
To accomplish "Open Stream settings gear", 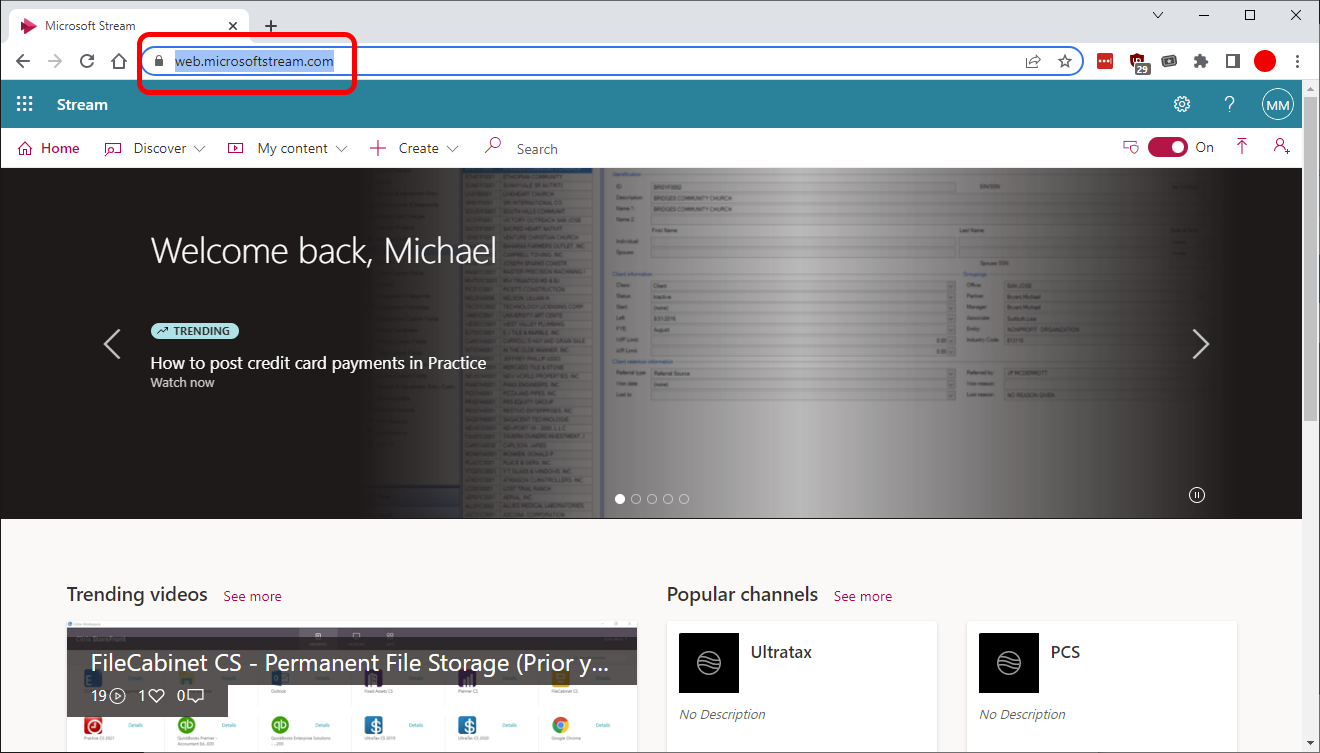I will 1182,104.
